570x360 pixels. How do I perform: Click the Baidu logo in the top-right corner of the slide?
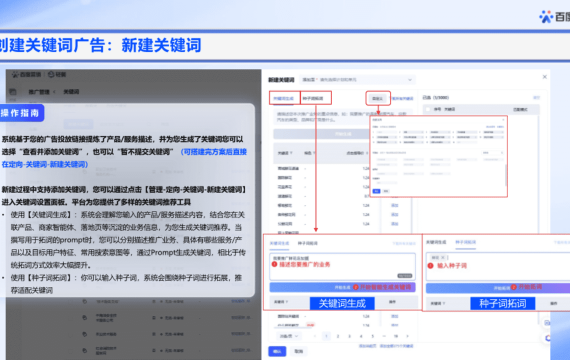tap(554, 16)
